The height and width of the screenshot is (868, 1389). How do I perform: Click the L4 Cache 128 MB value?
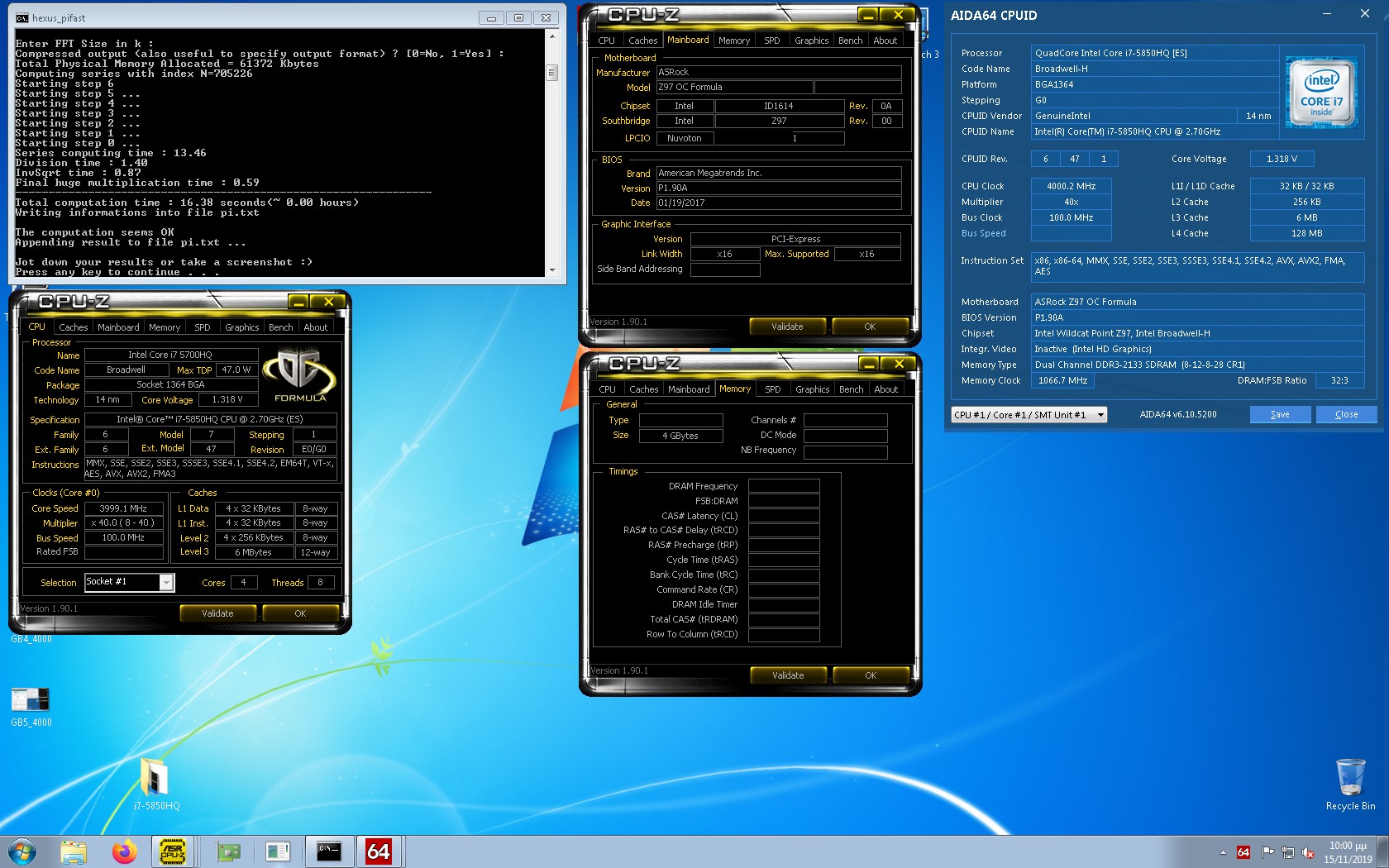(x=1306, y=233)
